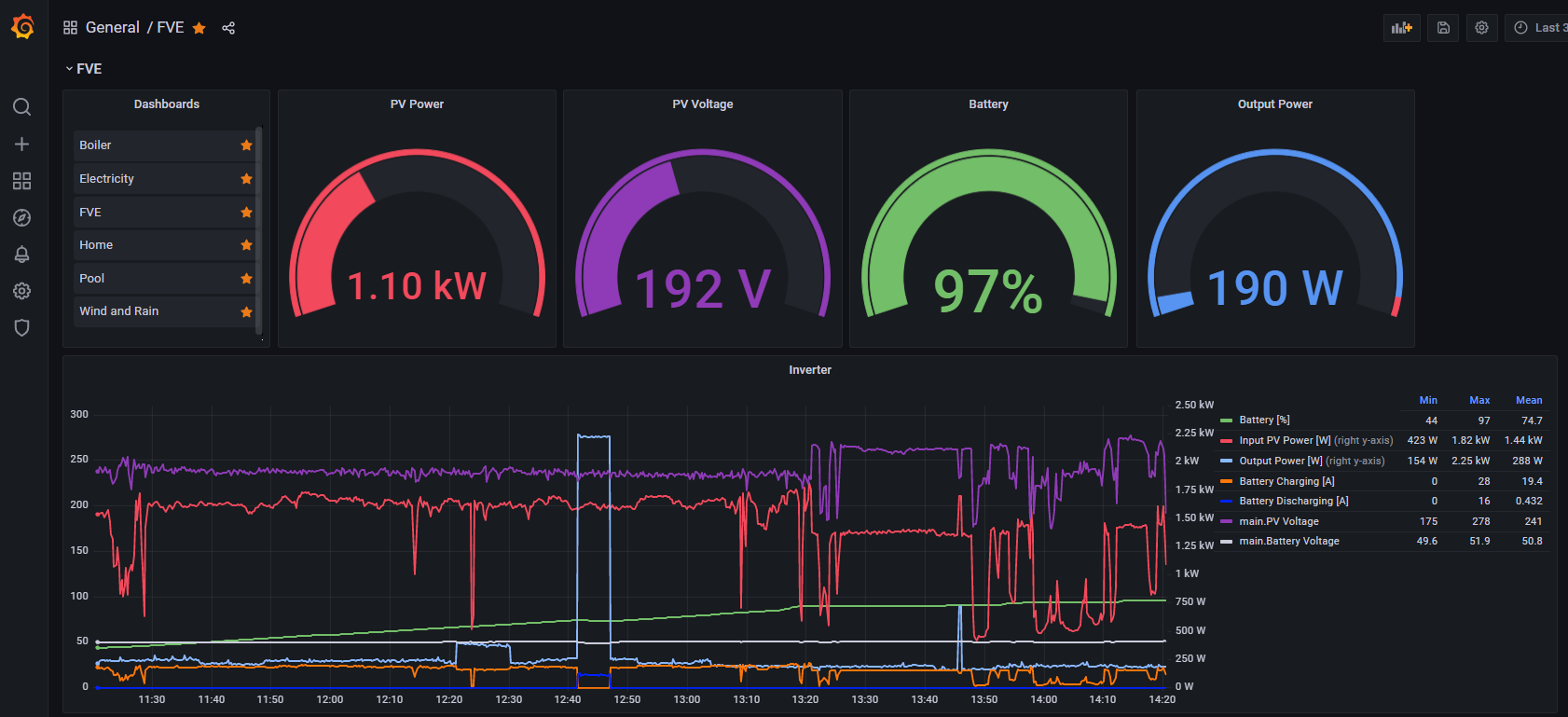
Task: Collapse the FVE row chevron
Action: [x=69, y=69]
